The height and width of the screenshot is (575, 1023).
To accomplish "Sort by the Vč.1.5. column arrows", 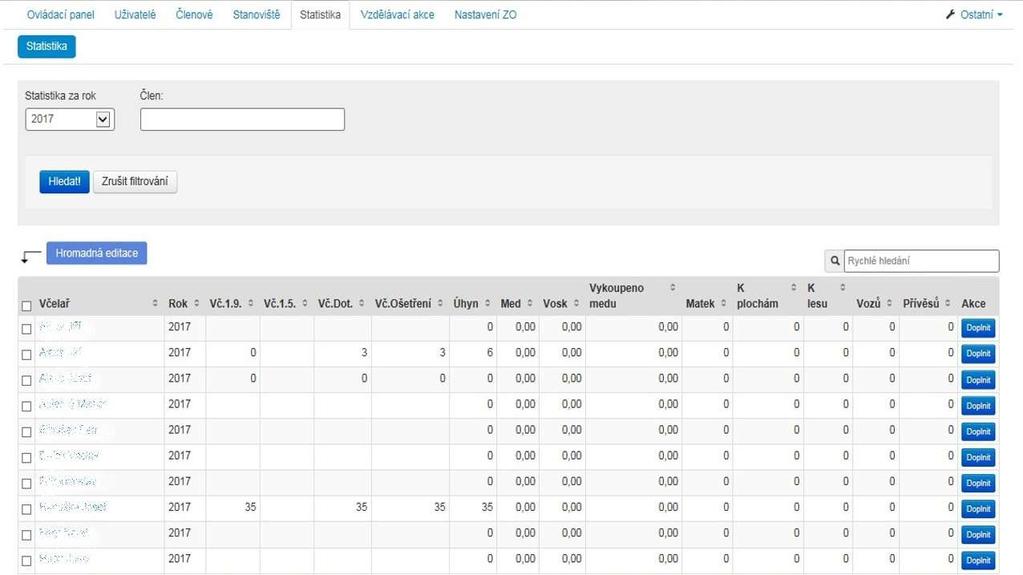I will 305,303.
